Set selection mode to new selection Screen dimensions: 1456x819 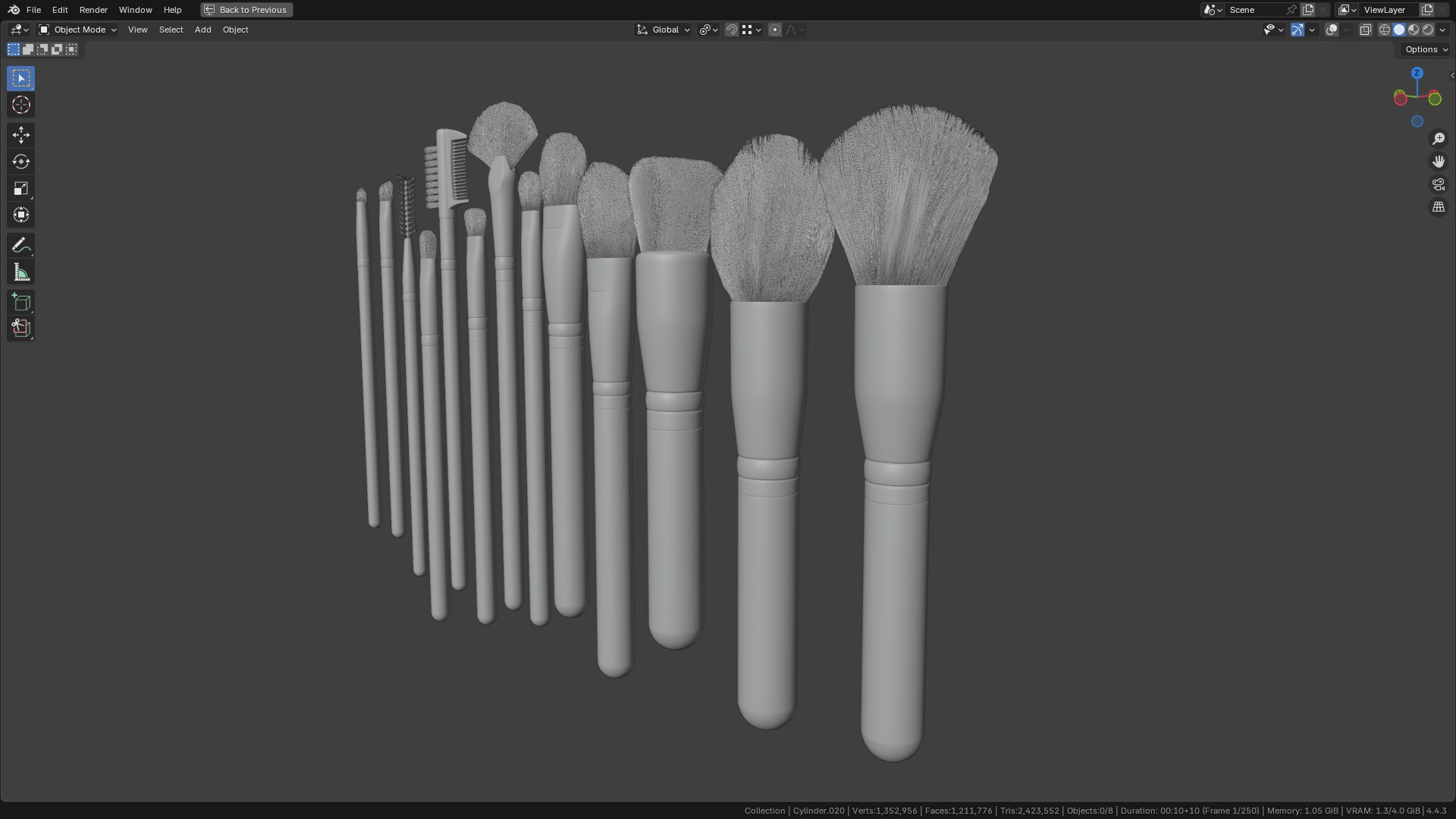coord(14,49)
